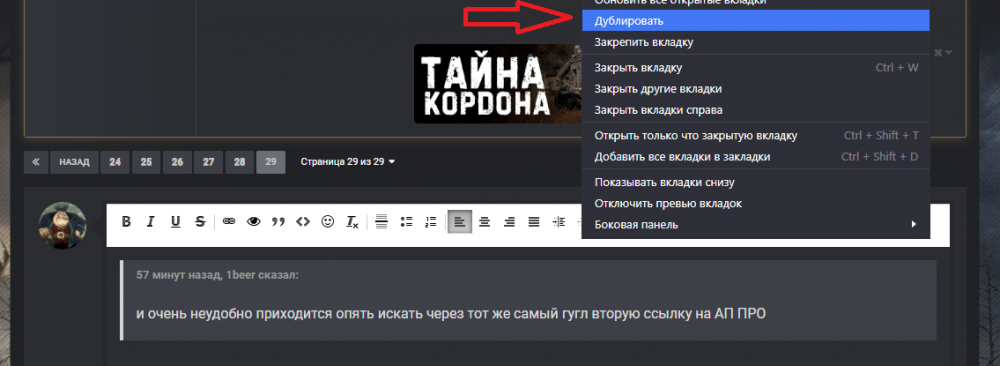
Task: Choose 'Открыть только что закрытую вкладку'
Action: click(x=756, y=135)
